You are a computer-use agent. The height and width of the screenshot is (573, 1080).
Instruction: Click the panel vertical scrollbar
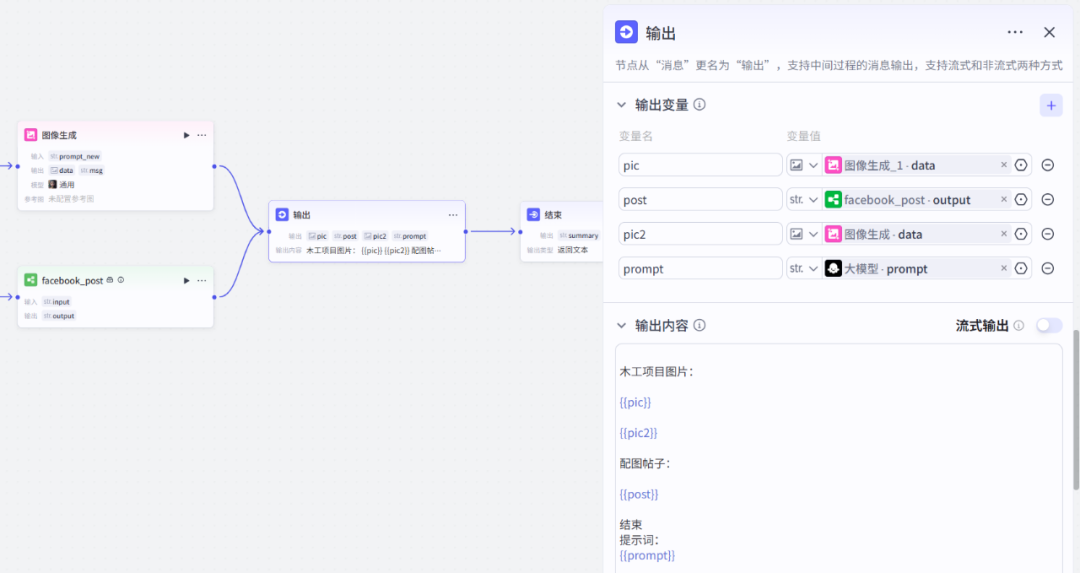point(1076,410)
